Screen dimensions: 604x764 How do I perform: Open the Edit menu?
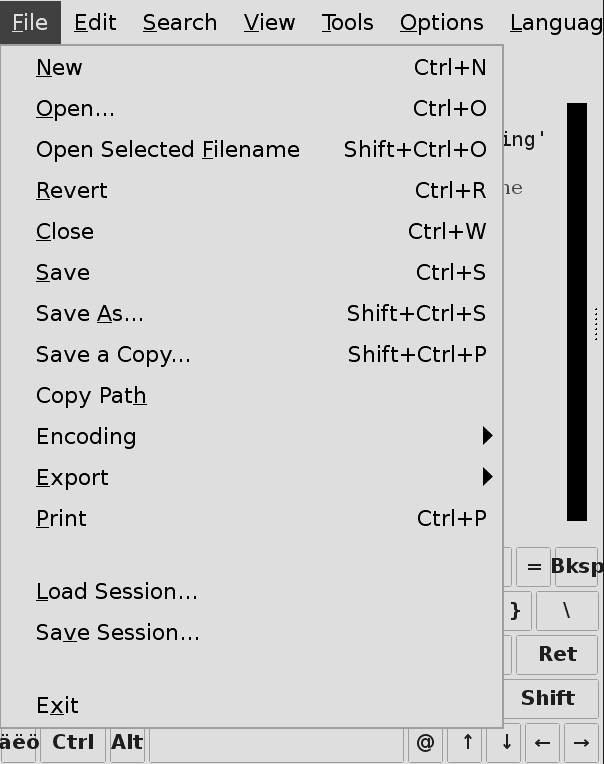(x=95, y=22)
